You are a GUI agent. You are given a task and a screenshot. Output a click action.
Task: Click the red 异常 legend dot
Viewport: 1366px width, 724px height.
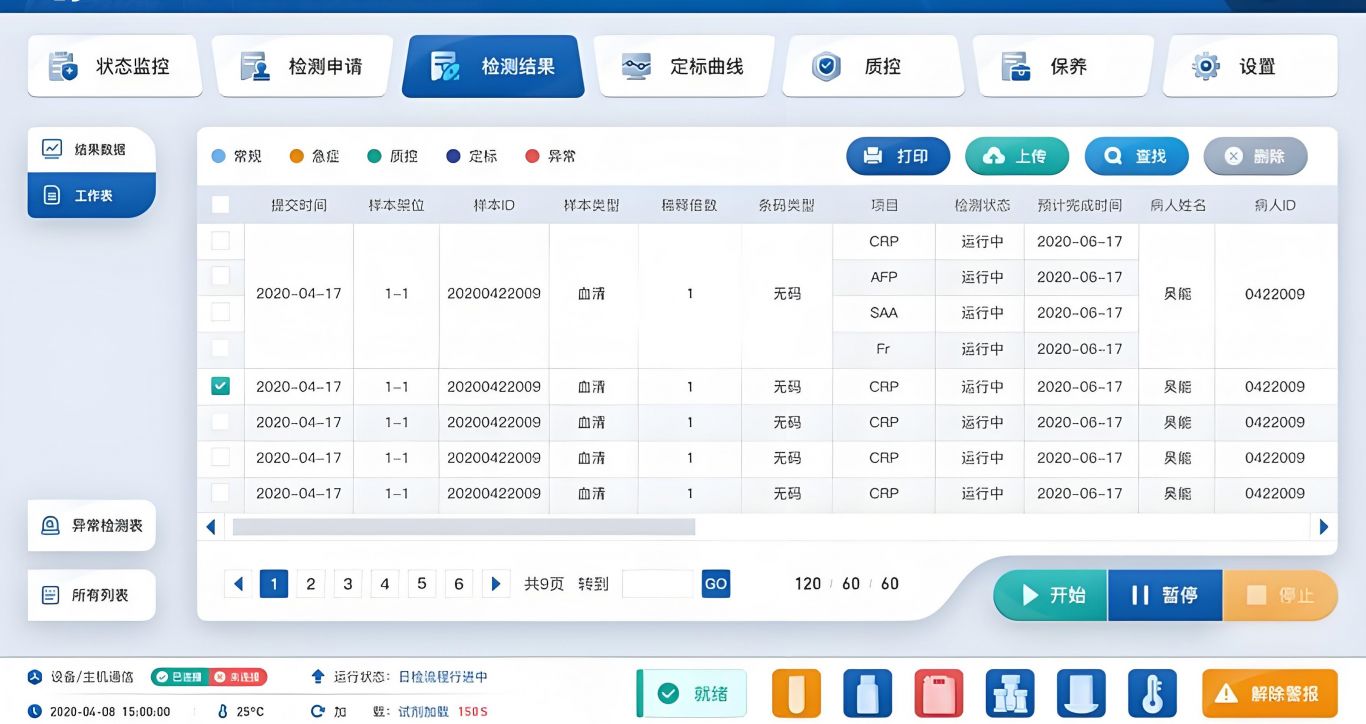532,156
